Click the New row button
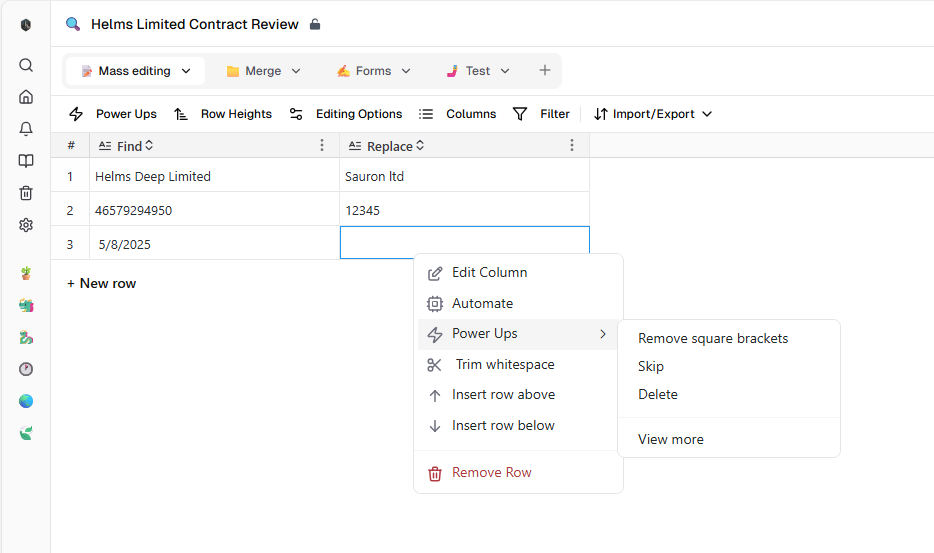Screen dimensions: 934x553 pyautogui.click(x=101, y=284)
